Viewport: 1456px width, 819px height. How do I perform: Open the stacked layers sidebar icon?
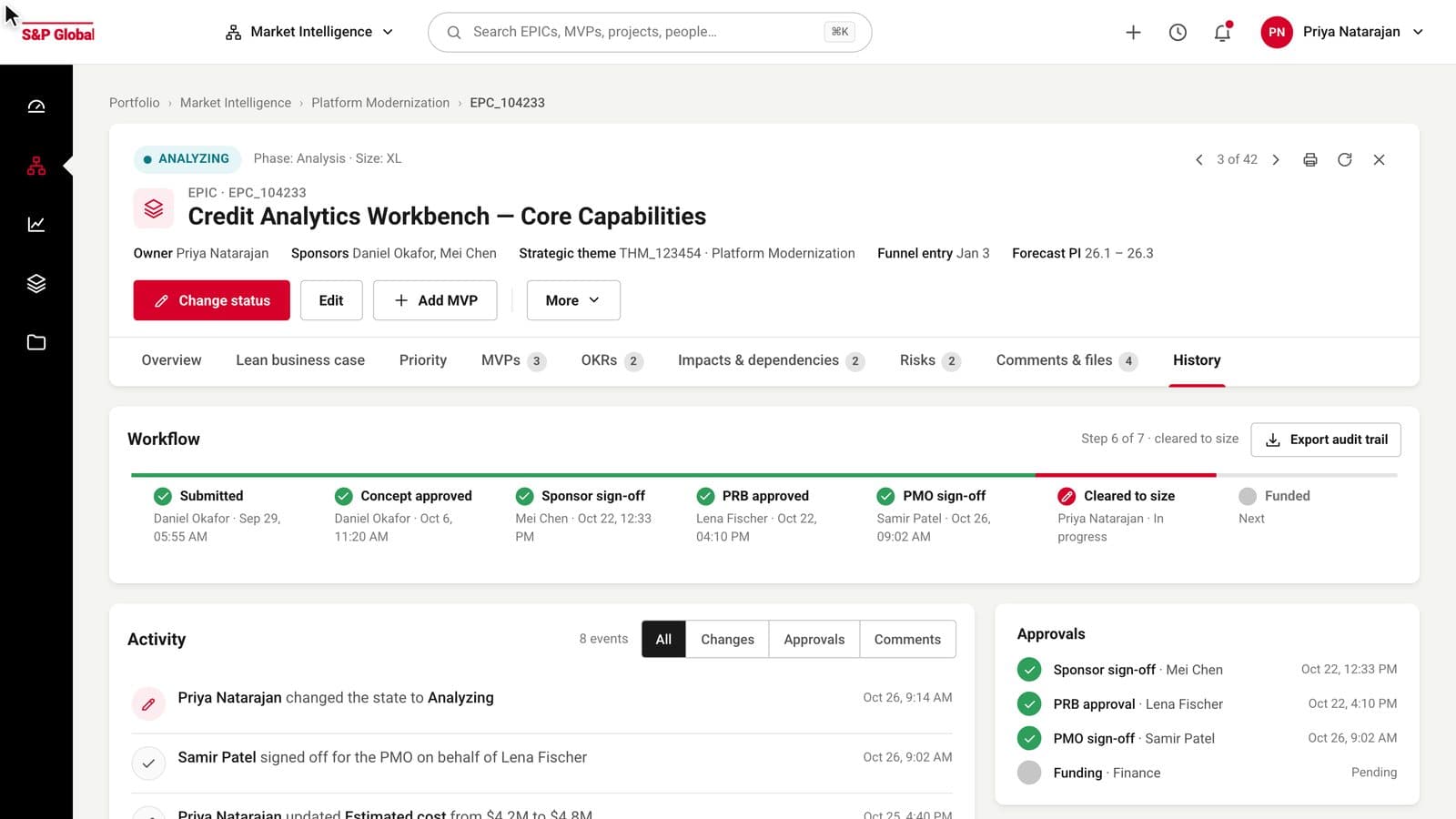click(36, 283)
